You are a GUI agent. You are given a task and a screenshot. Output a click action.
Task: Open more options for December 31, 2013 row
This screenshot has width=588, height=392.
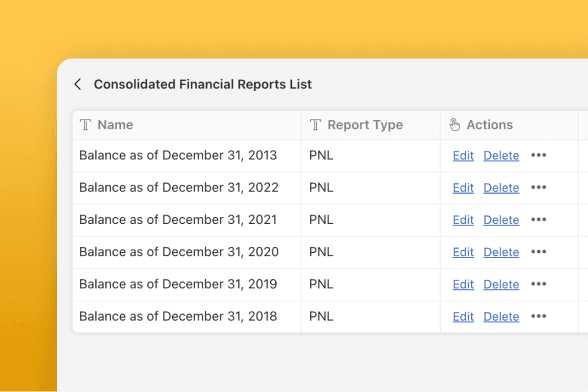click(538, 155)
